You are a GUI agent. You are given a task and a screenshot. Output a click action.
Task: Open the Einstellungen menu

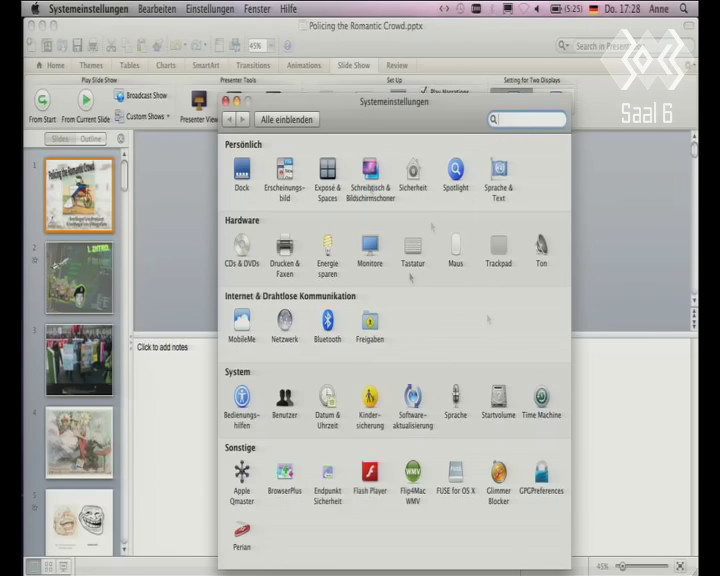click(x=210, y=9)
